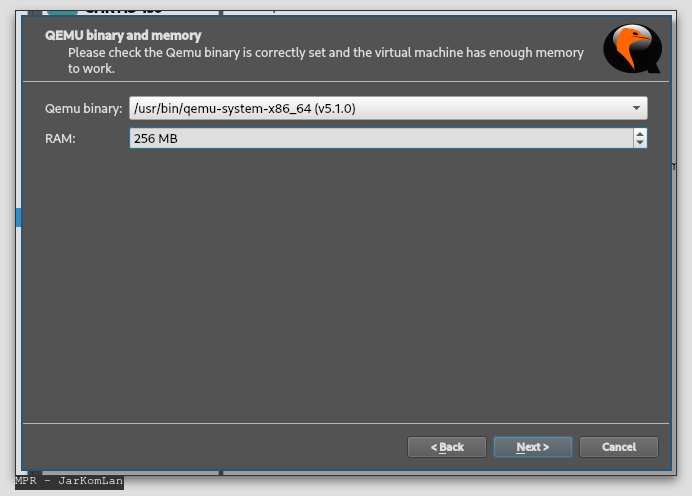Image resolution: width=692 pixels, height=496 pixels.
Task: Go to the previous step with Back
Action: 447,447
